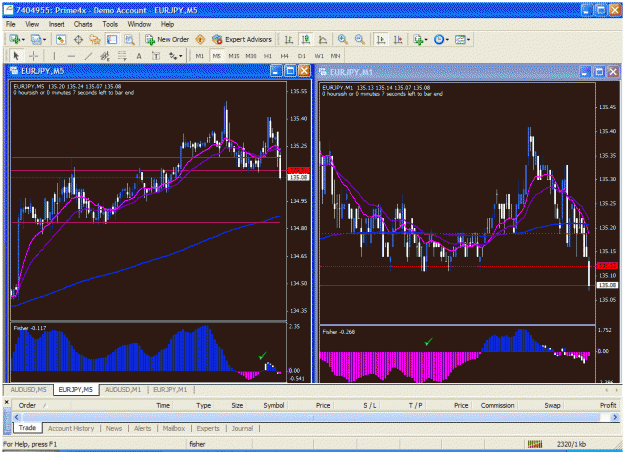Switch timeframe to H4

tap(284, 56)
